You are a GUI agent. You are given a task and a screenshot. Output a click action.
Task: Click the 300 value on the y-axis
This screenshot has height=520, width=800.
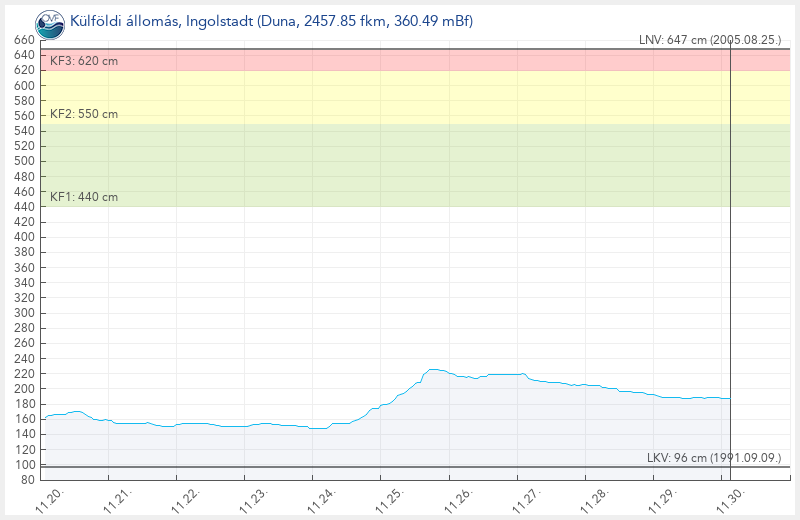(x=24, y=313)
